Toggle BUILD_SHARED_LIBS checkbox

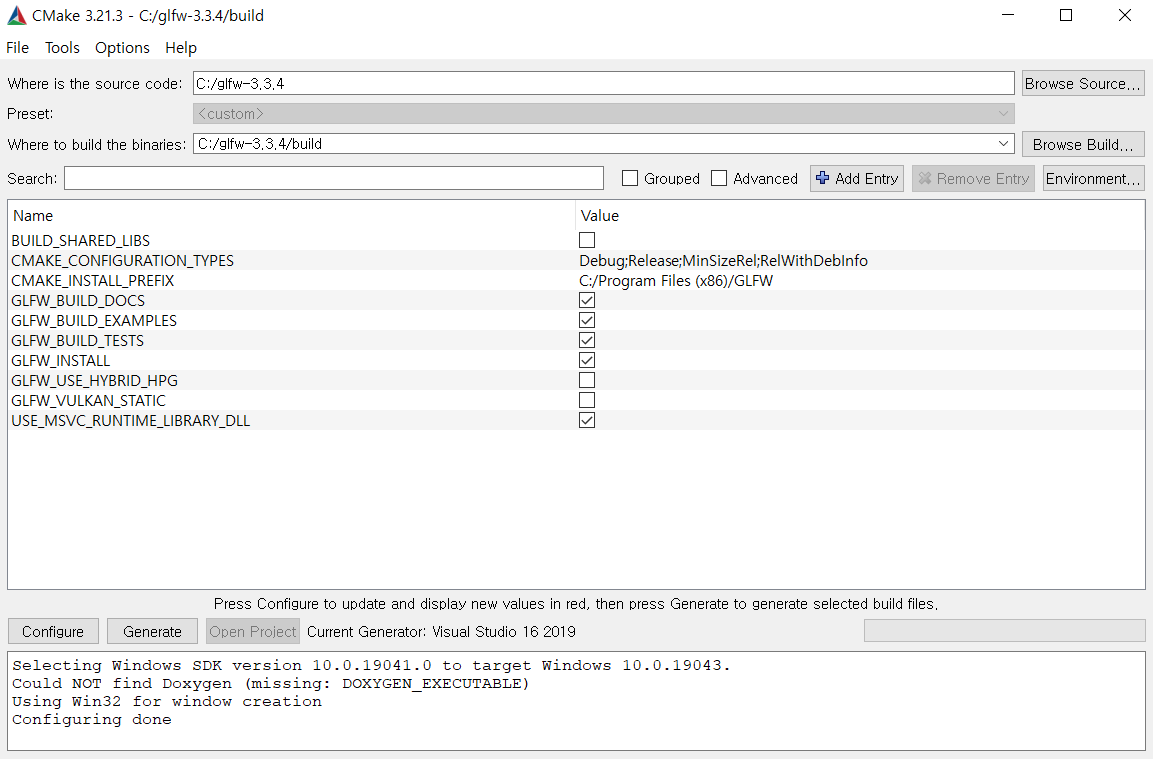[x=587, y=240]
